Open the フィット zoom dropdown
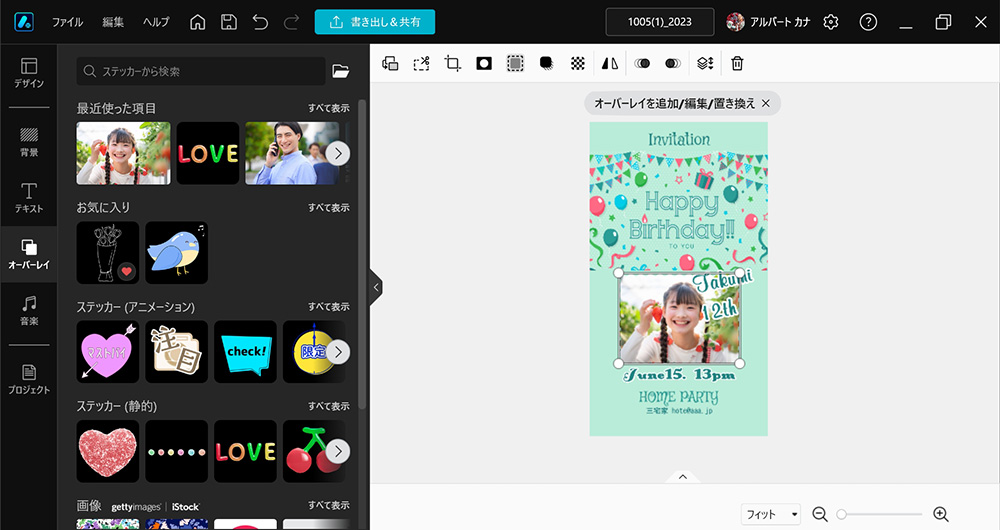The height and width of the screenshot is (530, 1000). (771, 514)
